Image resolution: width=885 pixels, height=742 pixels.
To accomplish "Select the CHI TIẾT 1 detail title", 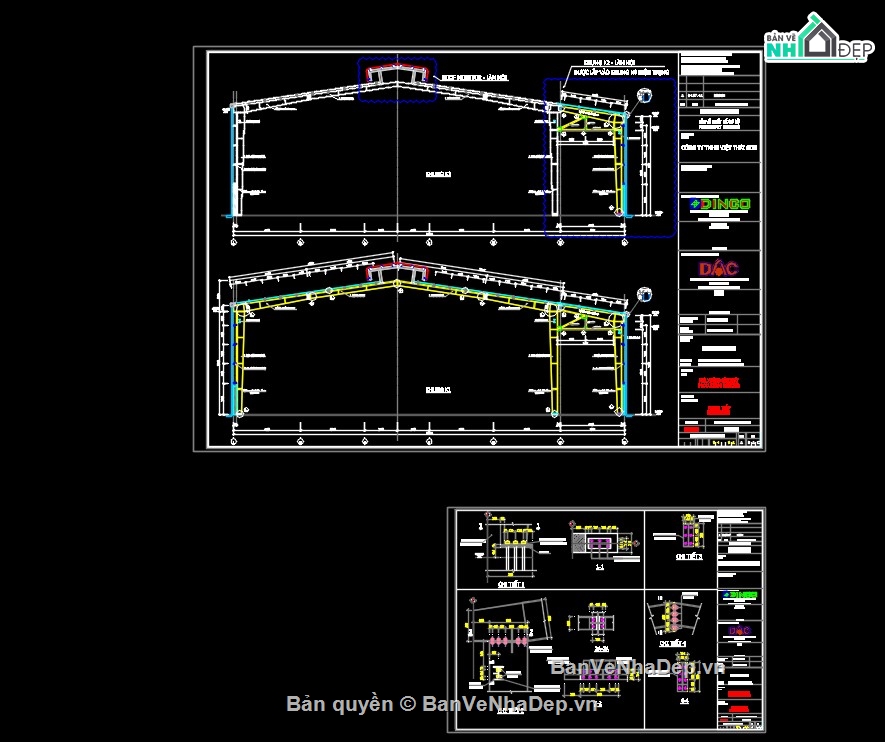I will tap(511, 585).
